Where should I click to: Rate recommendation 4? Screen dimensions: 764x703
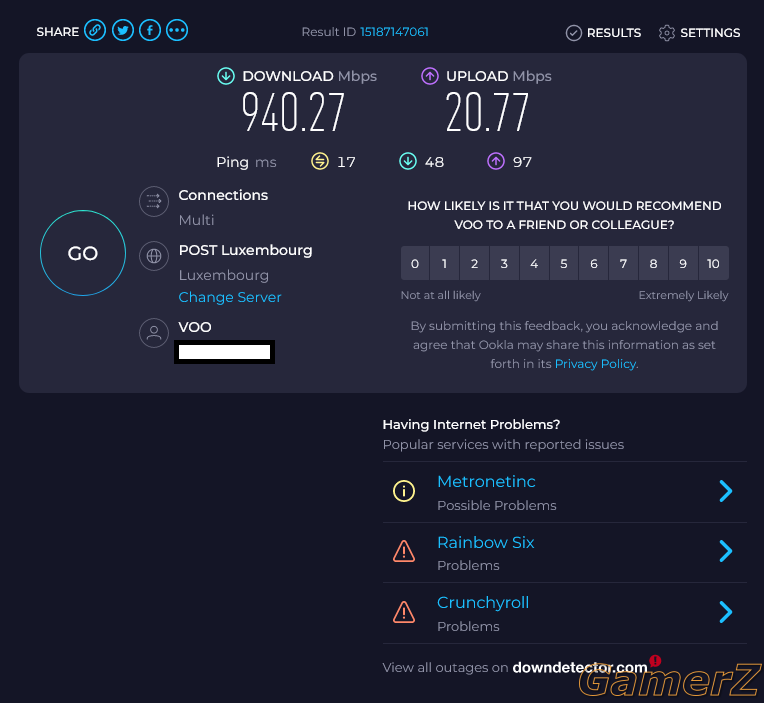tap(534, 264)
